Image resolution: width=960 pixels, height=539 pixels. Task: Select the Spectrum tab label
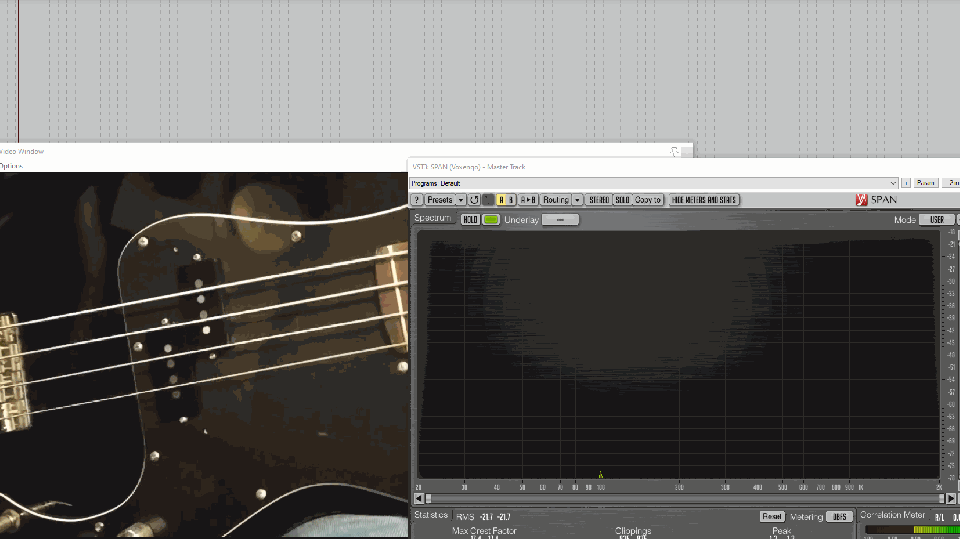point(433,219)
